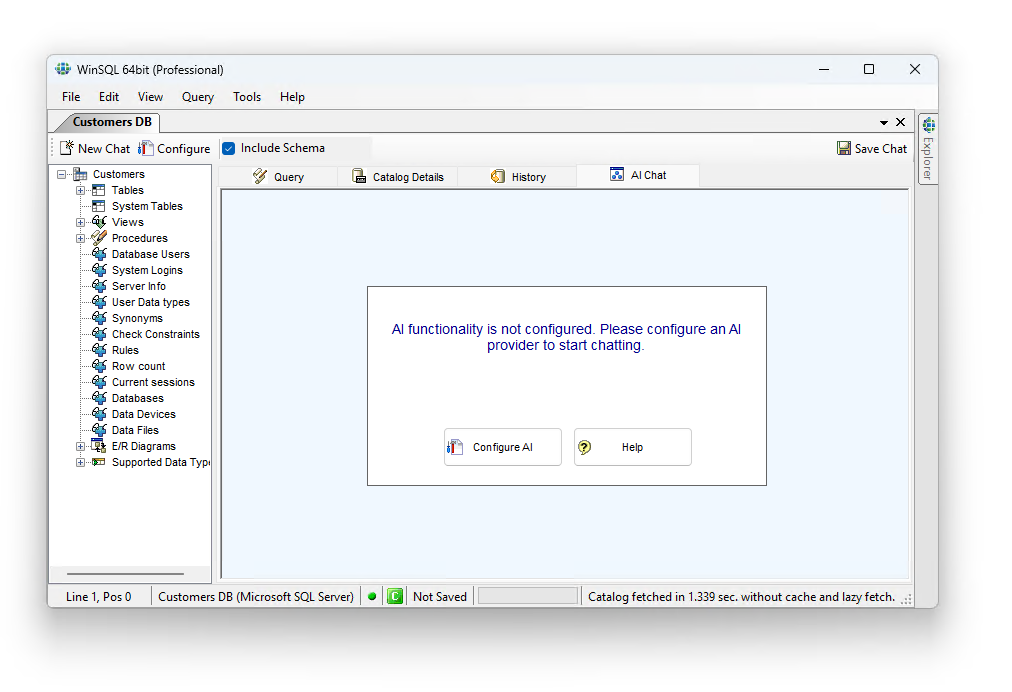Click the Synonyms node icon
1012x692 pixels.
(99, 318)
